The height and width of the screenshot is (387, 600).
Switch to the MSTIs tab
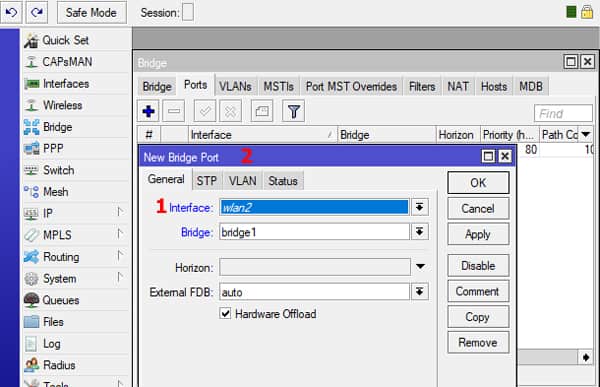pos(279,87)
